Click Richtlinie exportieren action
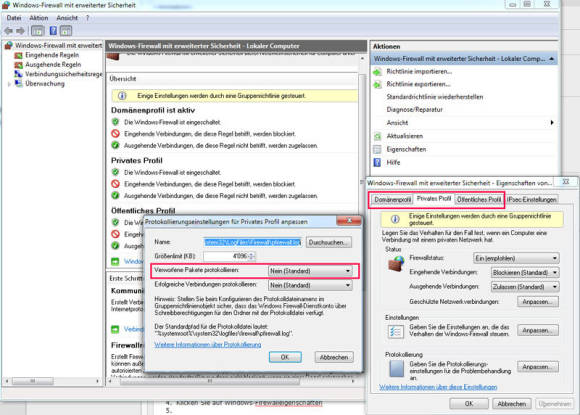 click(x=418, y=84)
